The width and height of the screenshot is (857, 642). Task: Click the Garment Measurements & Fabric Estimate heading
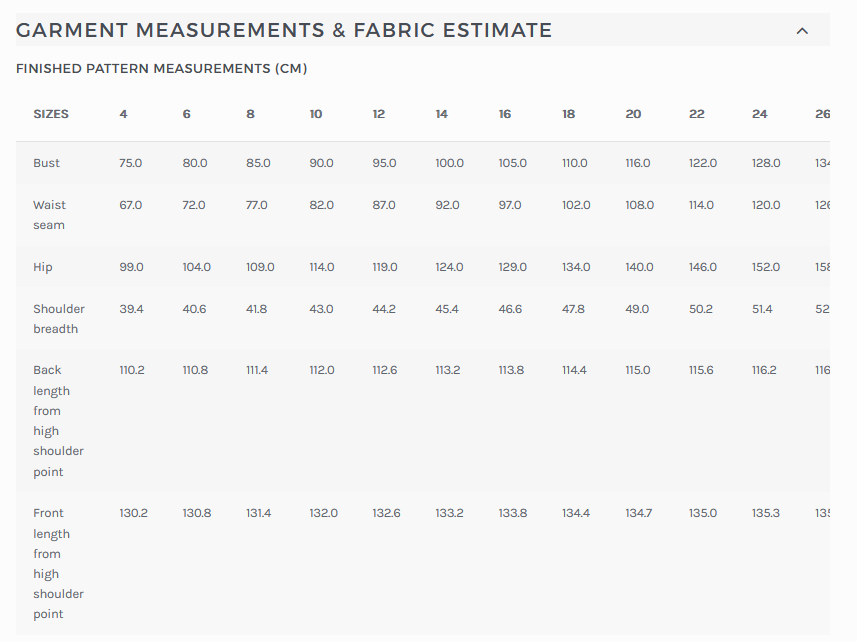pos(284,31)
